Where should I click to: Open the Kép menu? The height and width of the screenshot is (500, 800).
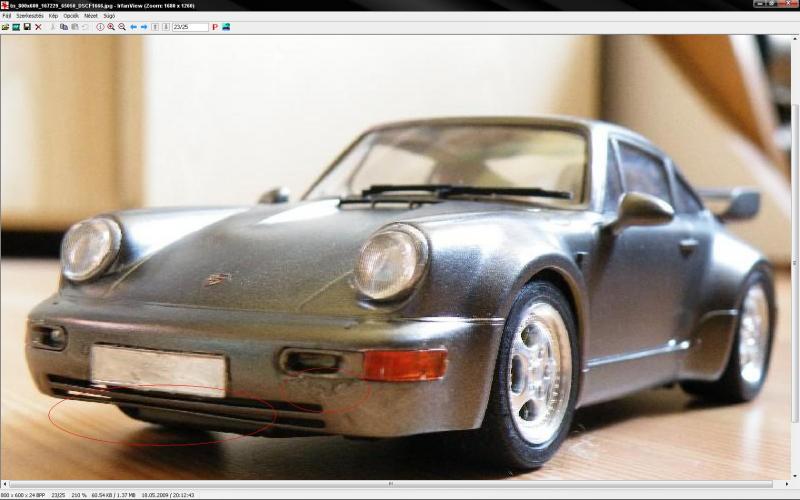point(53,16)
